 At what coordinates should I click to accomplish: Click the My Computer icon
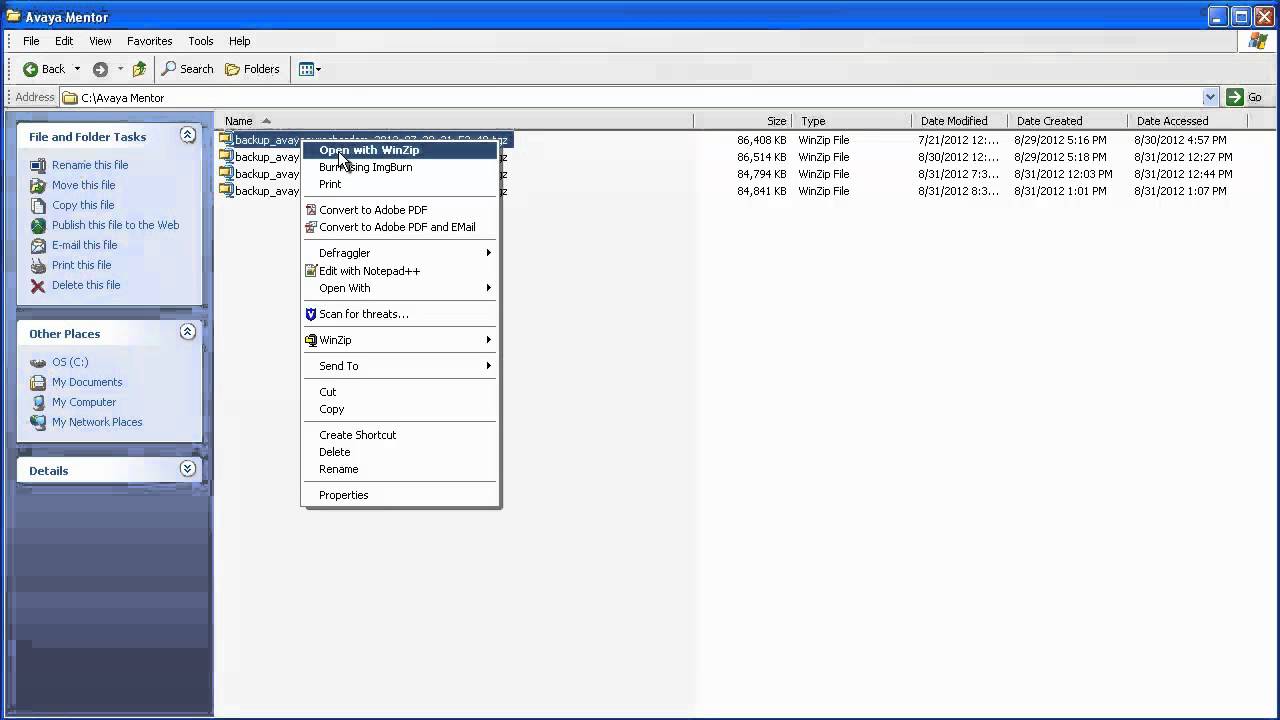(38, 402)
